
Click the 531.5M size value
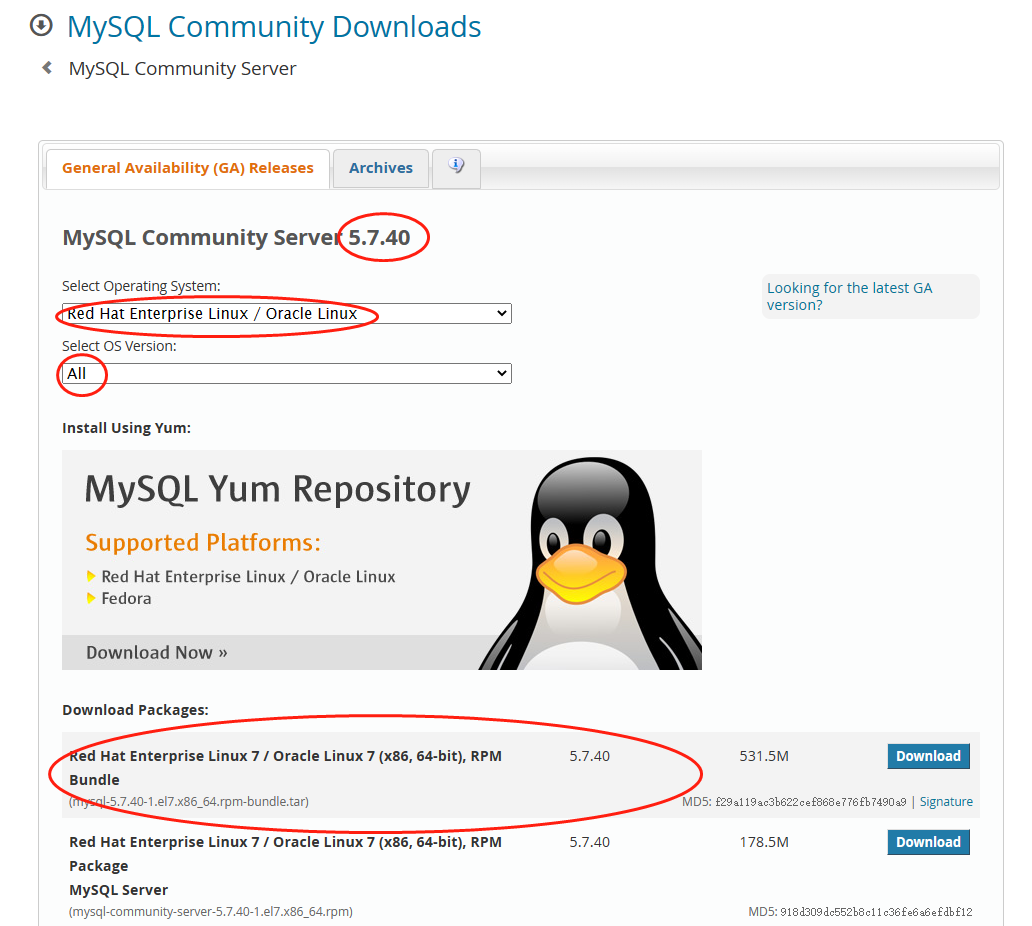[763, 756]
